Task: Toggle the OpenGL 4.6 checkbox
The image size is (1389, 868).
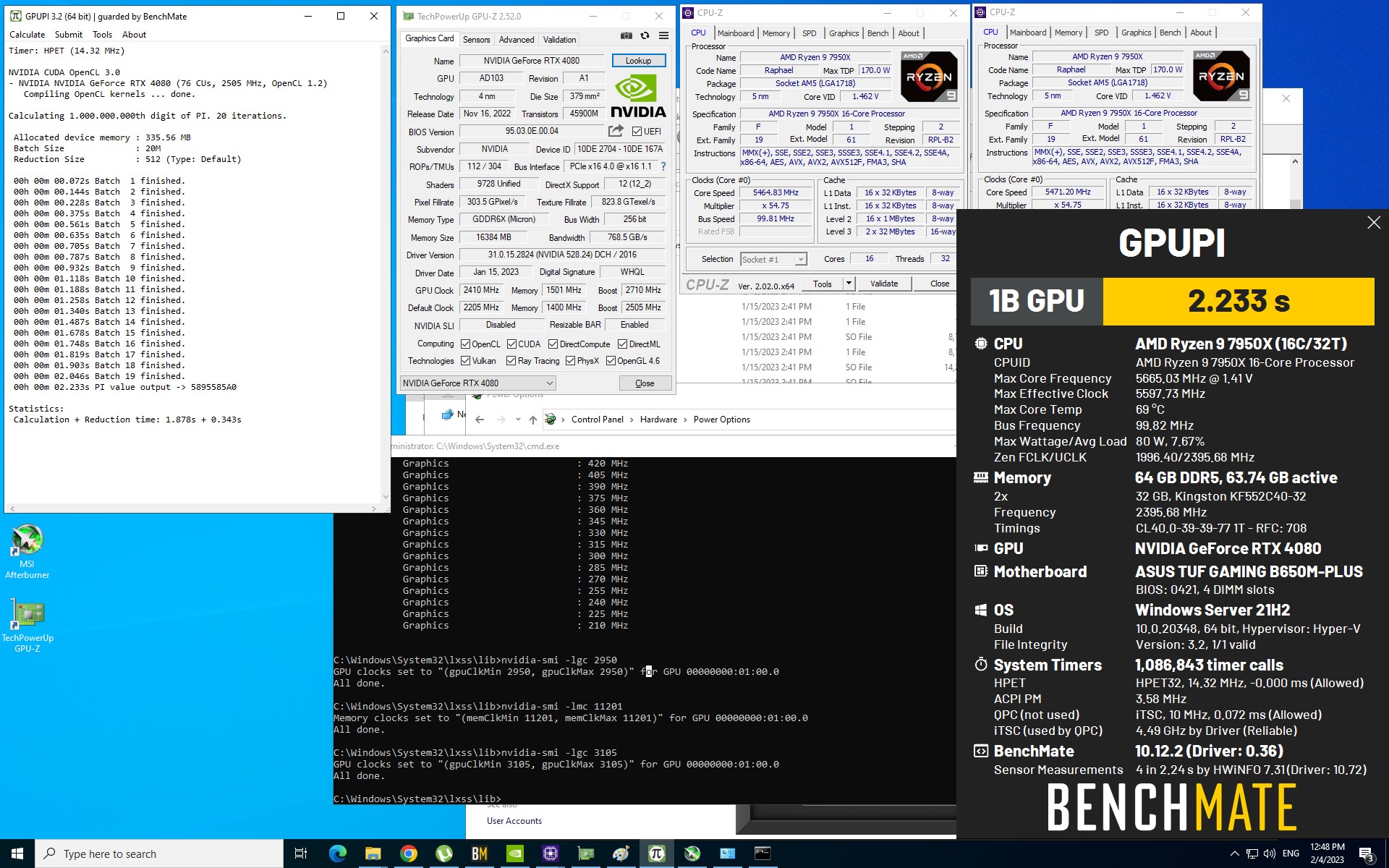Action: (611, 361)
